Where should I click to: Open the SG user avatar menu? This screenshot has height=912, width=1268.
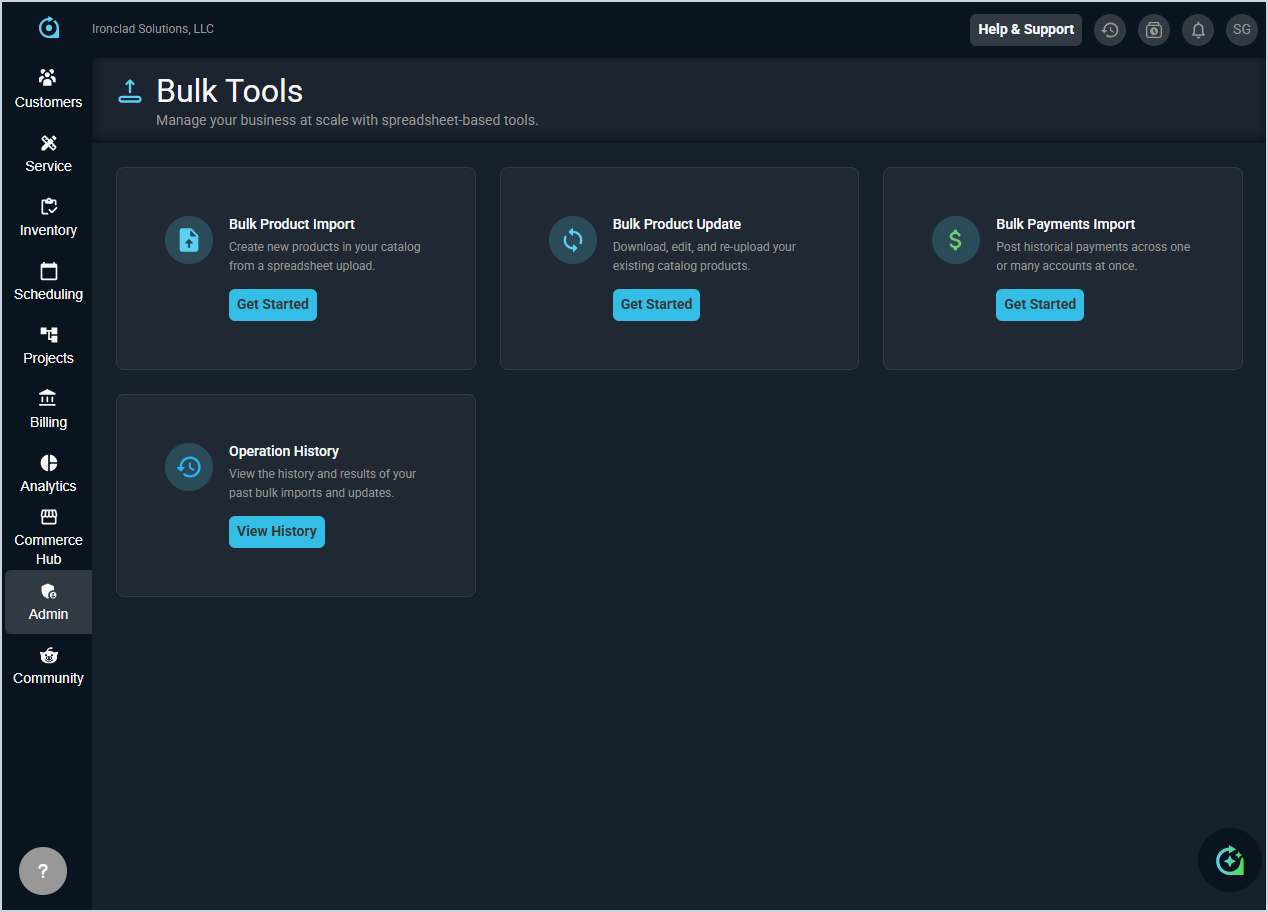pos(1241,30)
